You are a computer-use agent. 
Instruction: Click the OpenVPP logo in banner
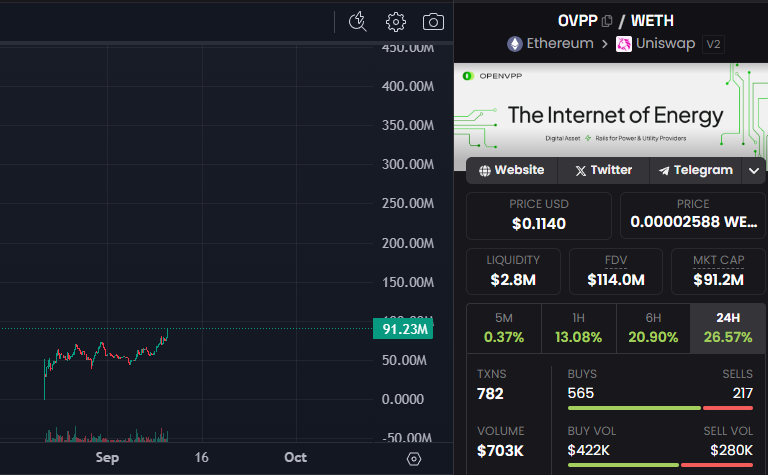[467, 76]
